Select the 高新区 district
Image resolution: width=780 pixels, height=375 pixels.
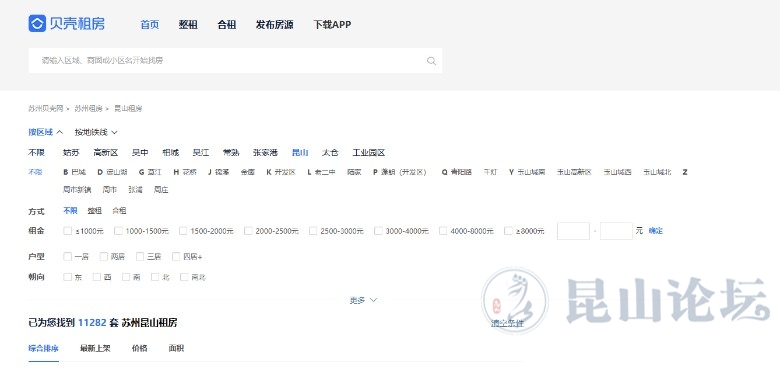(x=106, y=153)
